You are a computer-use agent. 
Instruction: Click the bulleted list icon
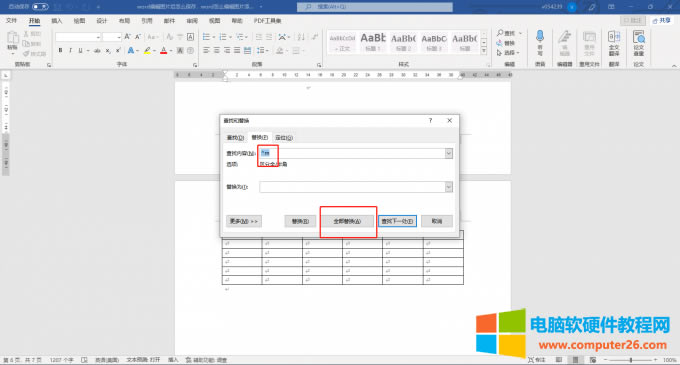tap(206, 37)
